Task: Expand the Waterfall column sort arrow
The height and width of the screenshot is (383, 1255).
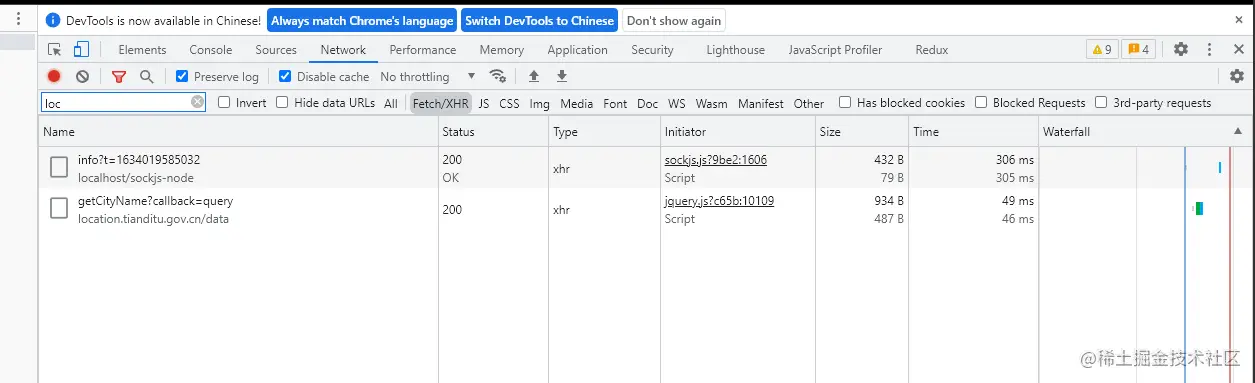Action: 1238,131
